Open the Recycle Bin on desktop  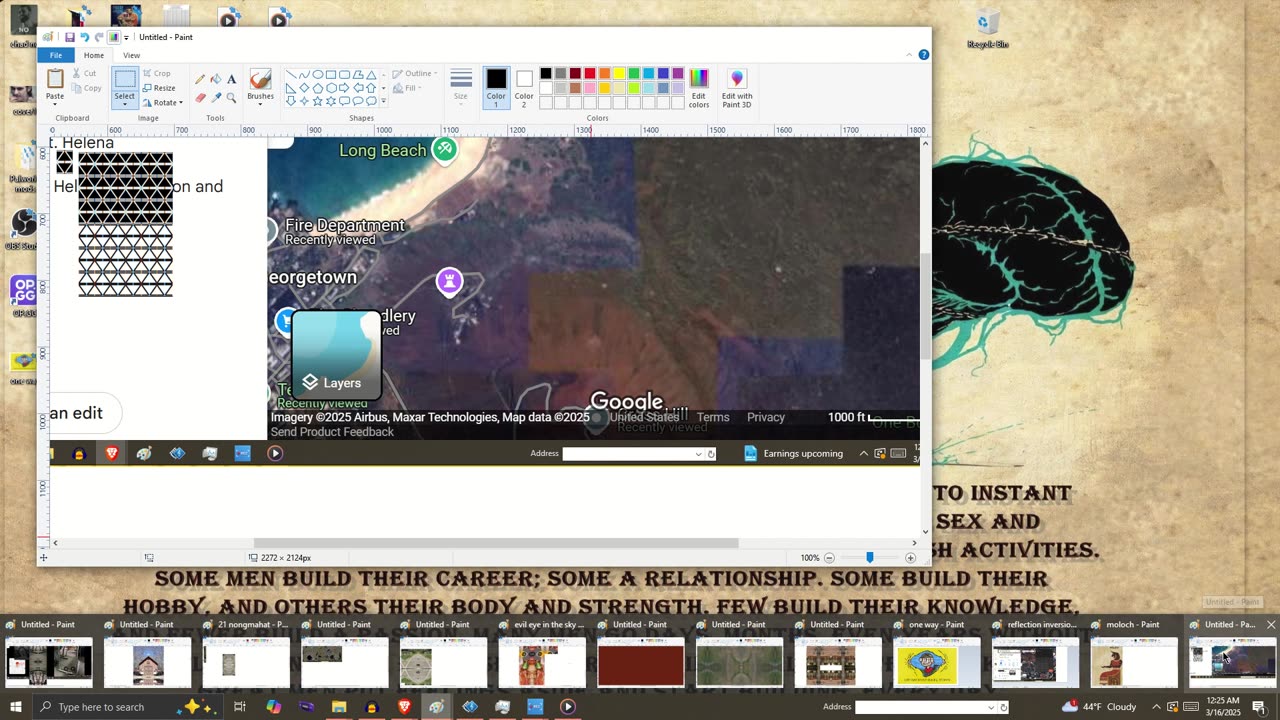tap(987, 27)
